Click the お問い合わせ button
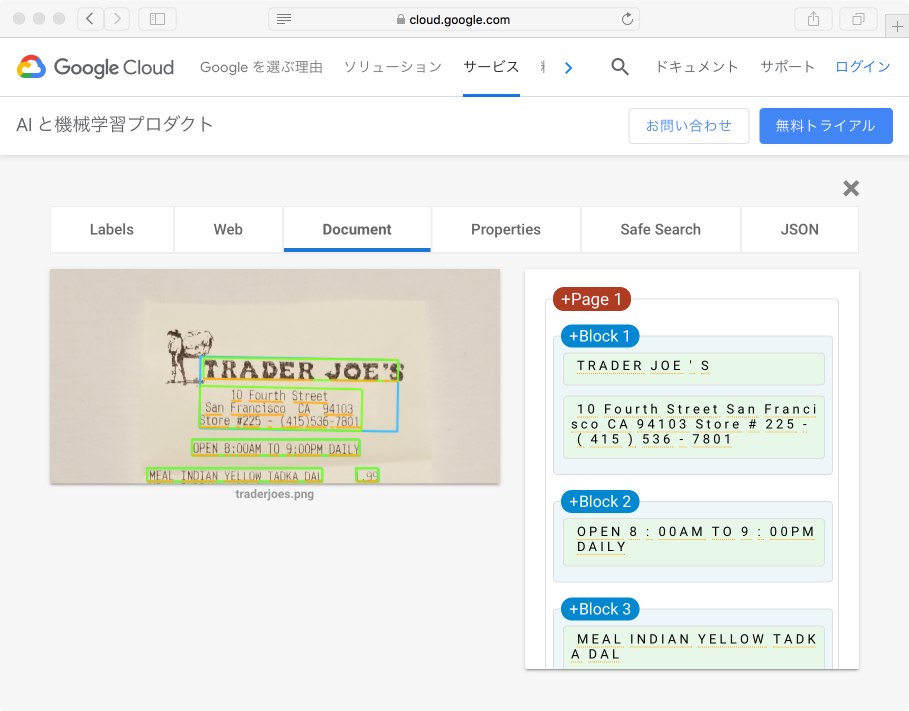 [x=689, y=126]
